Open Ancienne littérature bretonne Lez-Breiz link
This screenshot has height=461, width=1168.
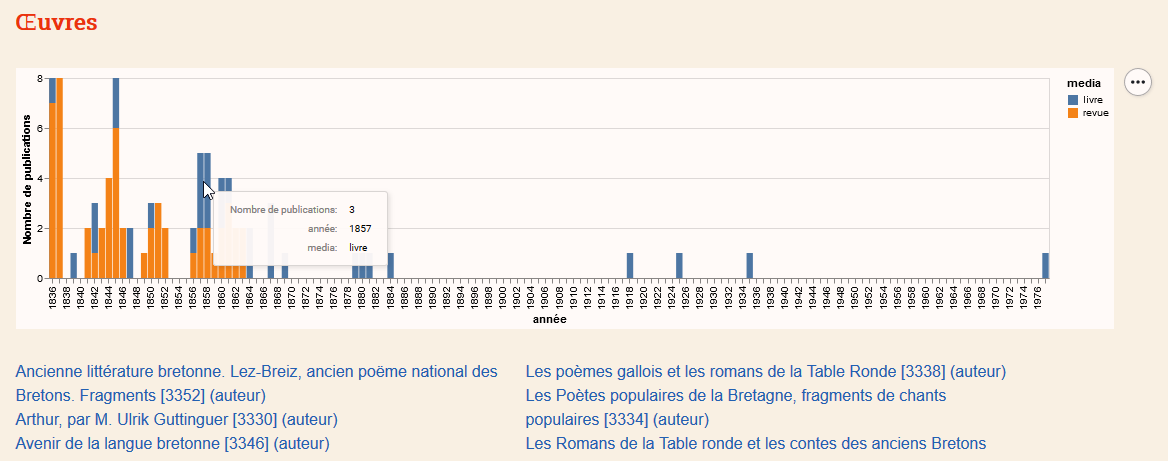point(256,383)
